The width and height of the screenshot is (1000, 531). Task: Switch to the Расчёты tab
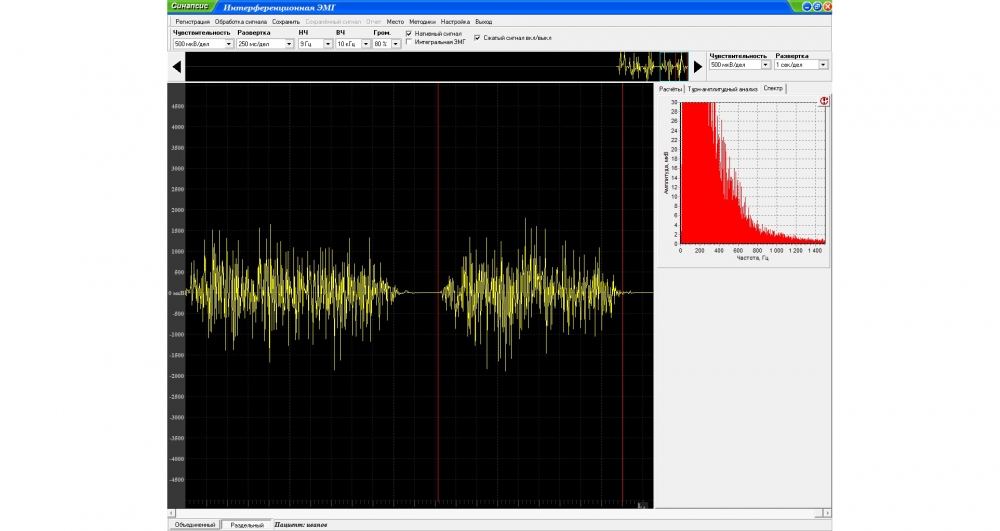(670, 89)
